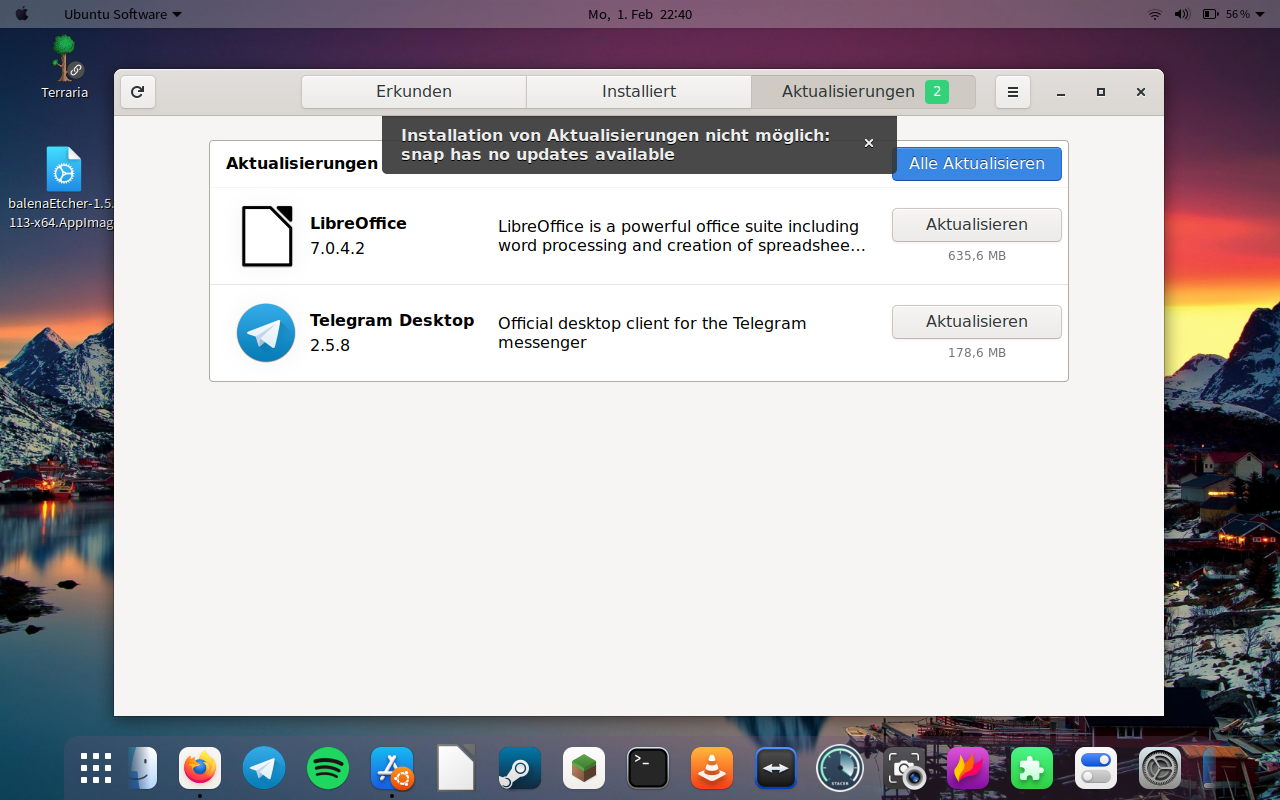Select the balenaEtcher AppImage desktop file

62,188
